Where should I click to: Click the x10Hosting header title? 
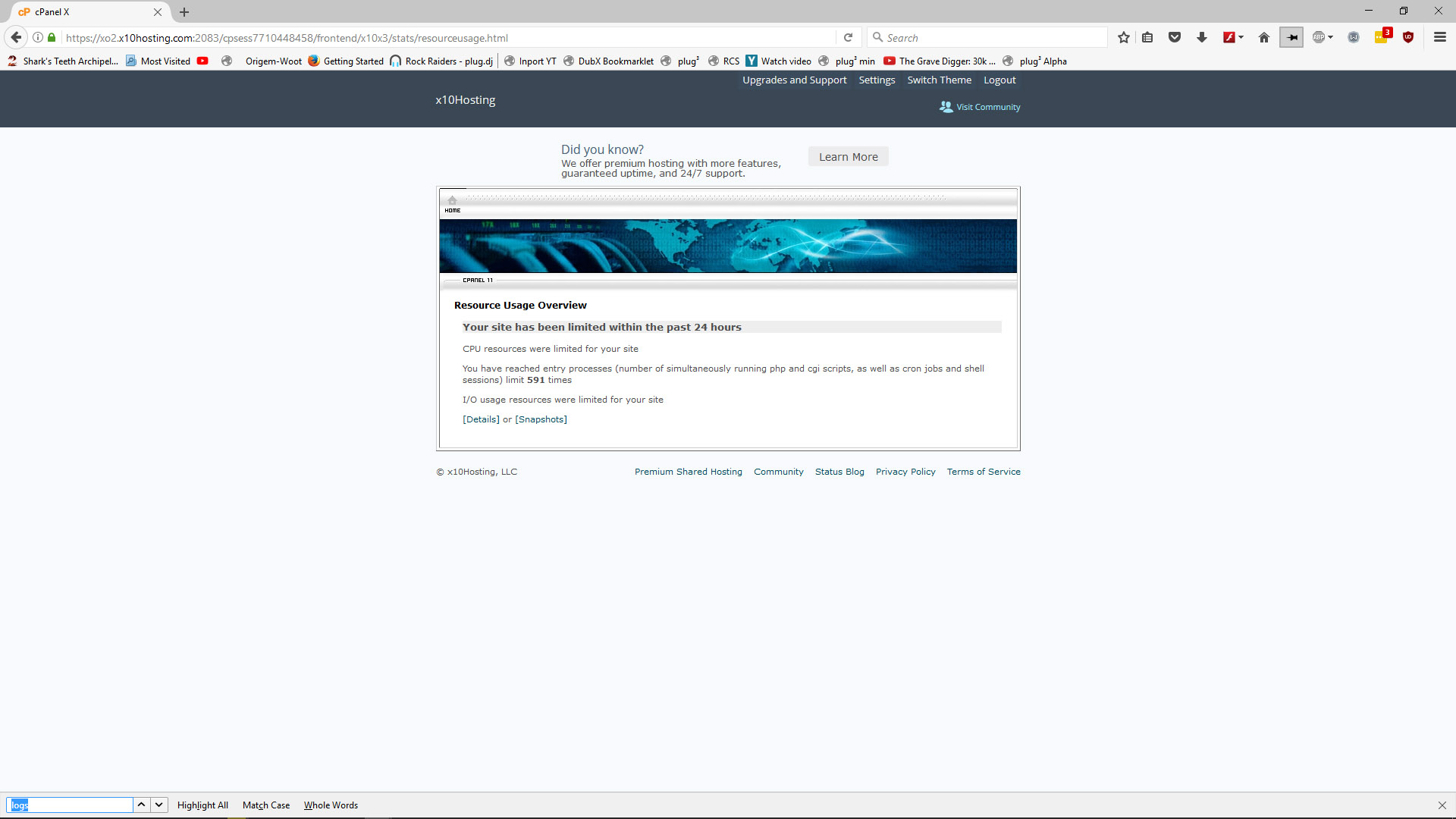click(465, 100)
